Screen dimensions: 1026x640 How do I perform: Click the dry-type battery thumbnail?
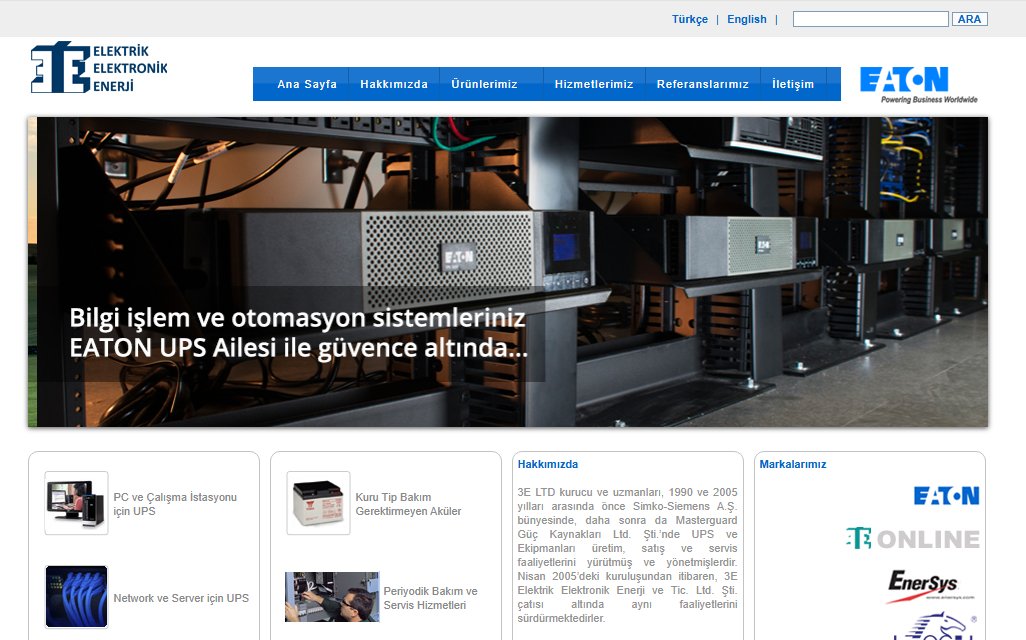coord(319,503)
